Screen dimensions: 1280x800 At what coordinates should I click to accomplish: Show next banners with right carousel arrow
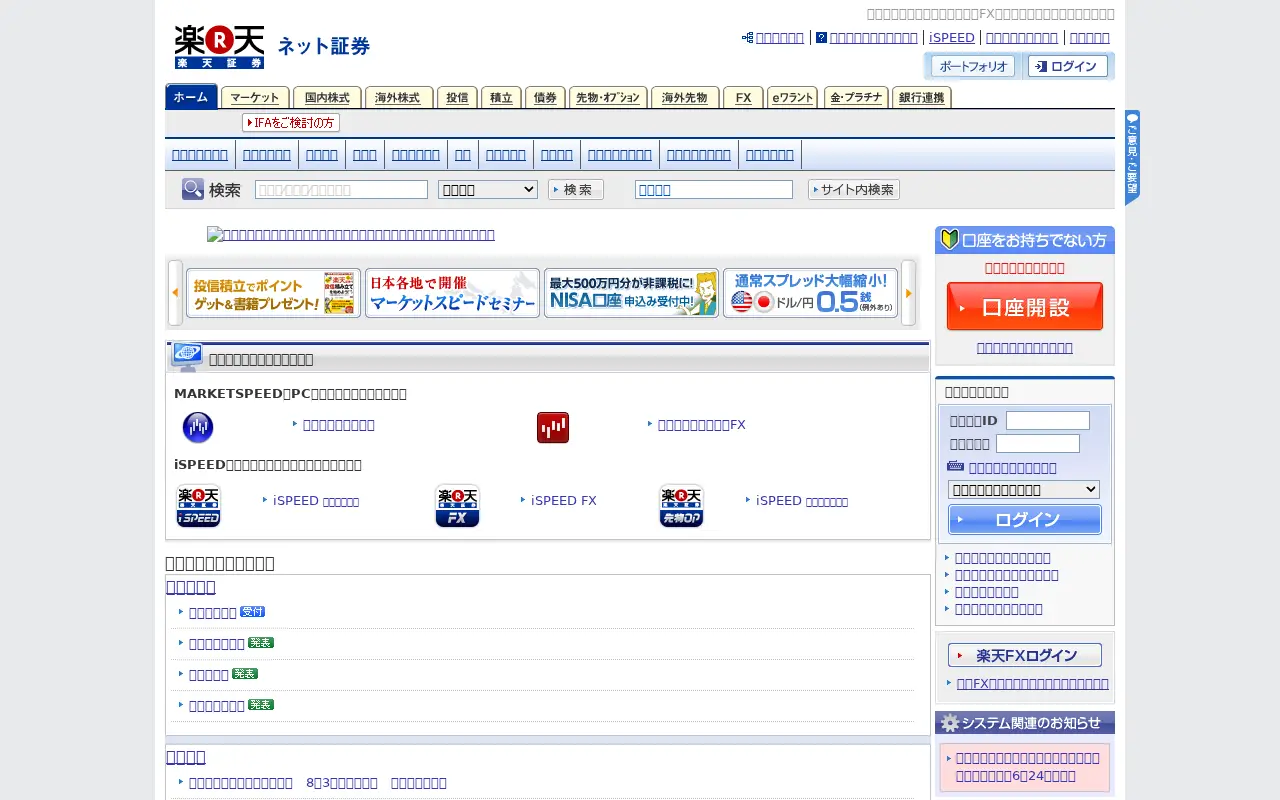[909, 293]
